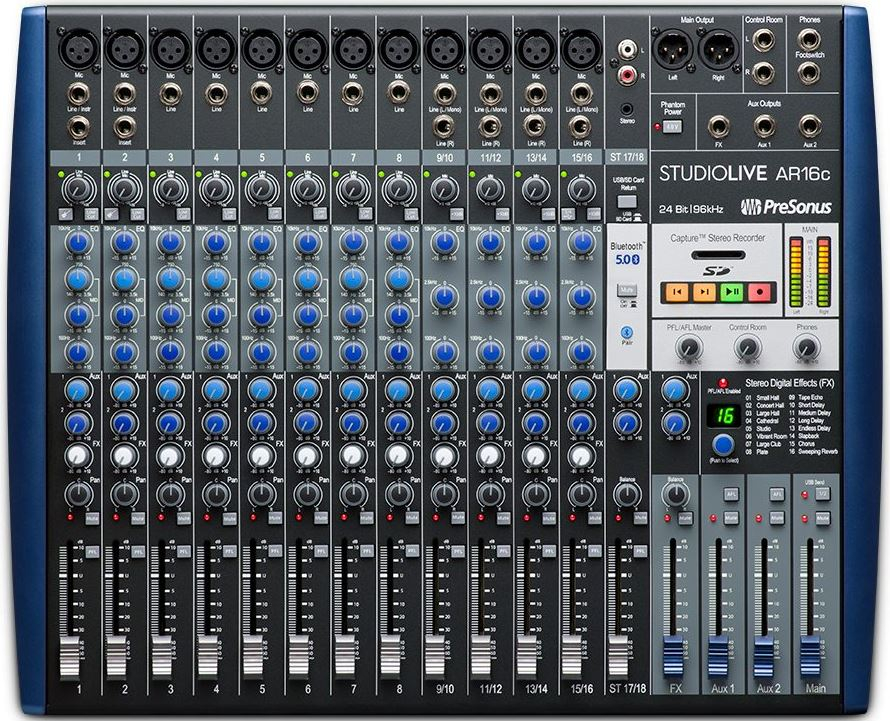Click the FX master fader
The width and height of the screenshot is (890, 721).
tap(673, 657)
